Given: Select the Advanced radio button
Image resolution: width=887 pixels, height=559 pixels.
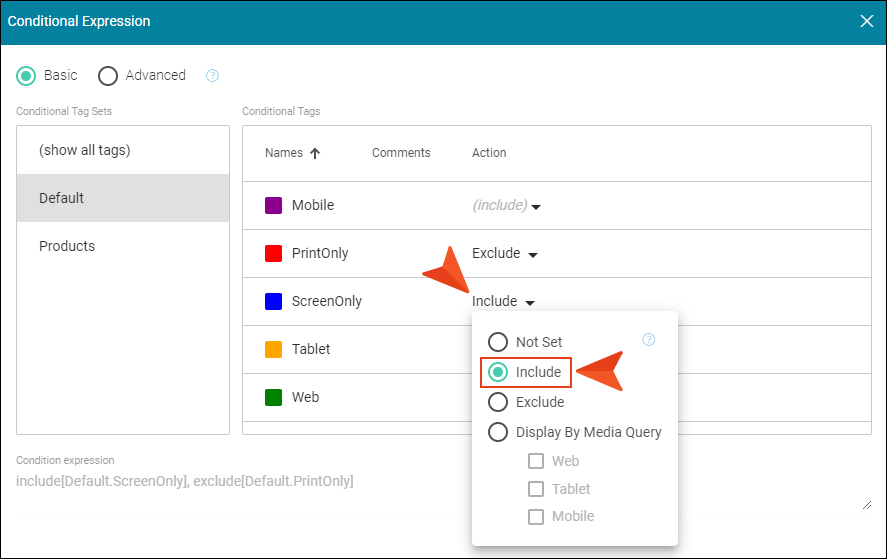Looking at the screenshot, I should coord(107,75).
